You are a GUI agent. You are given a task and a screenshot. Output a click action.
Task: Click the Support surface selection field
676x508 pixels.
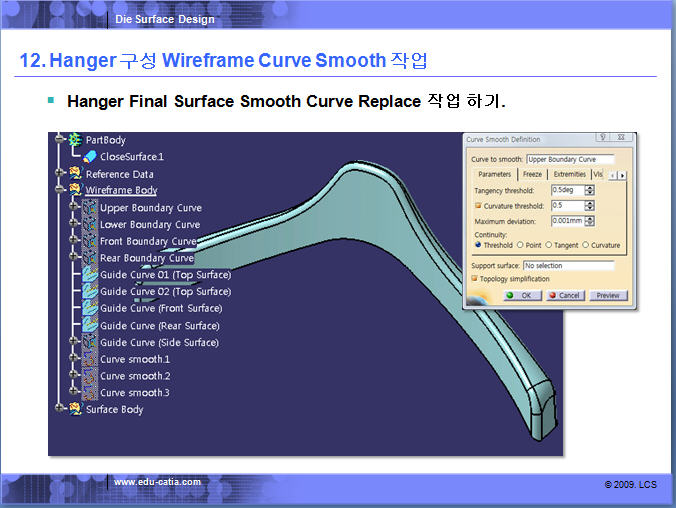coord(568,266)
